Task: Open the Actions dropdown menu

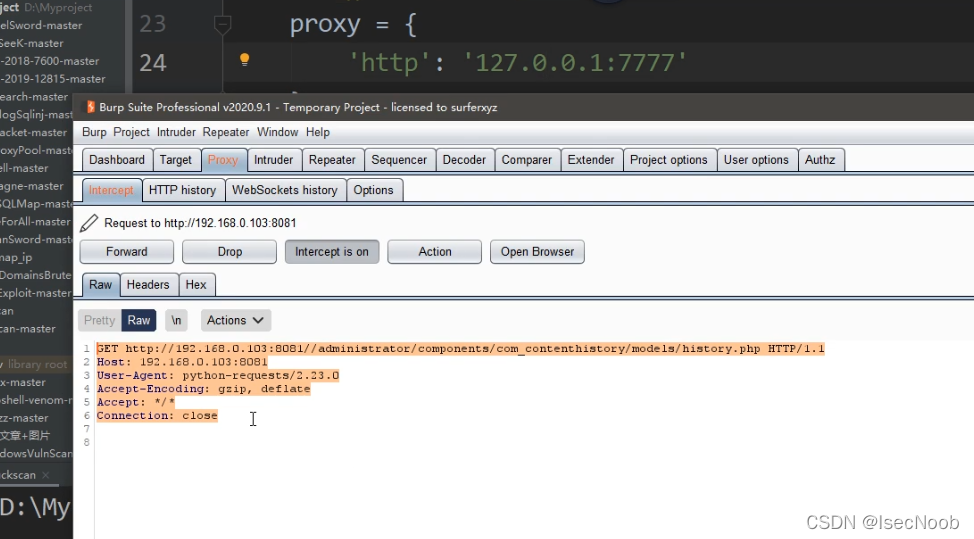Action: click(235, 320)
